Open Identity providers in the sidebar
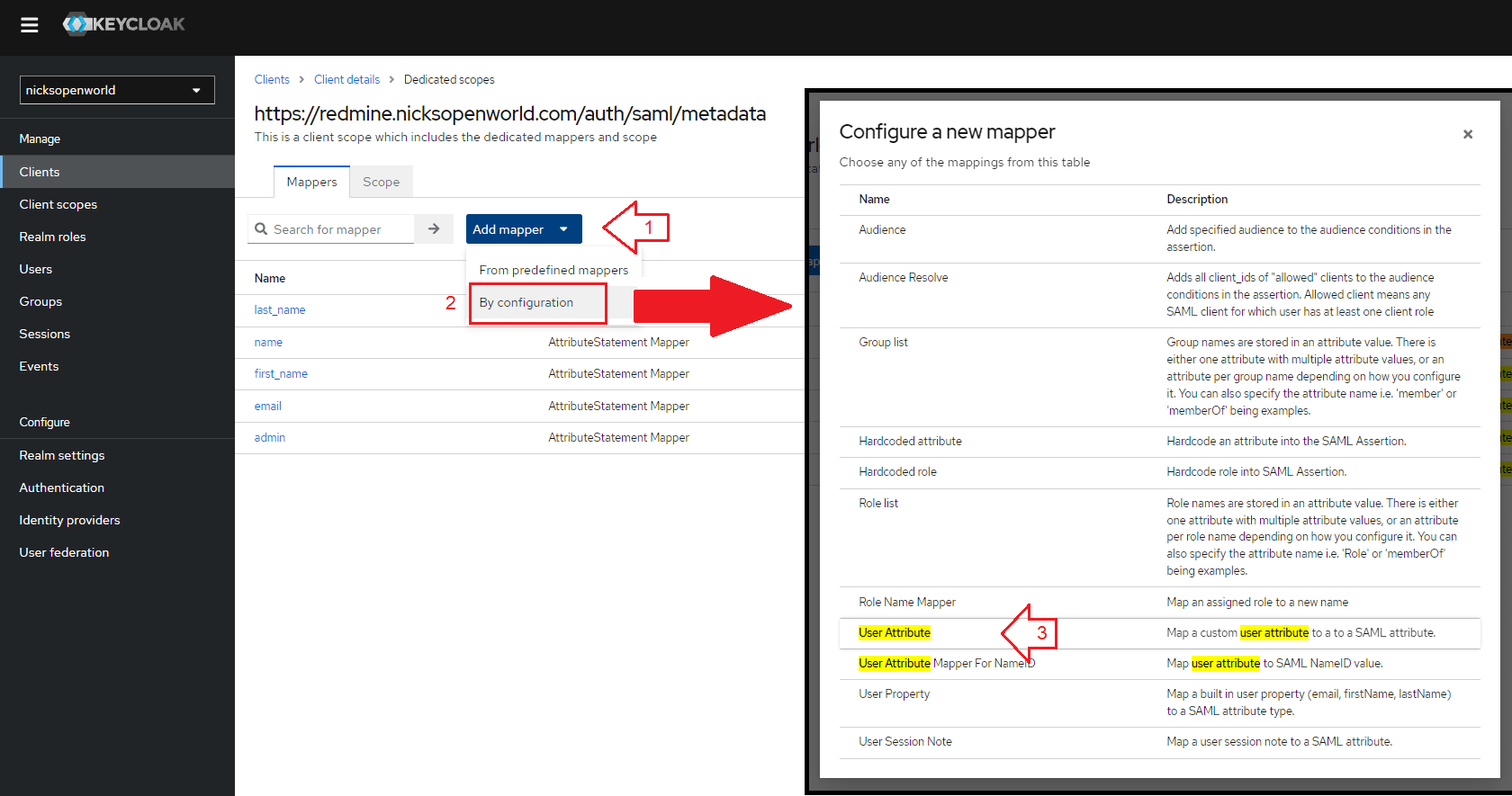Viewport: 1512px width, 796px height. tap(117, 520)
